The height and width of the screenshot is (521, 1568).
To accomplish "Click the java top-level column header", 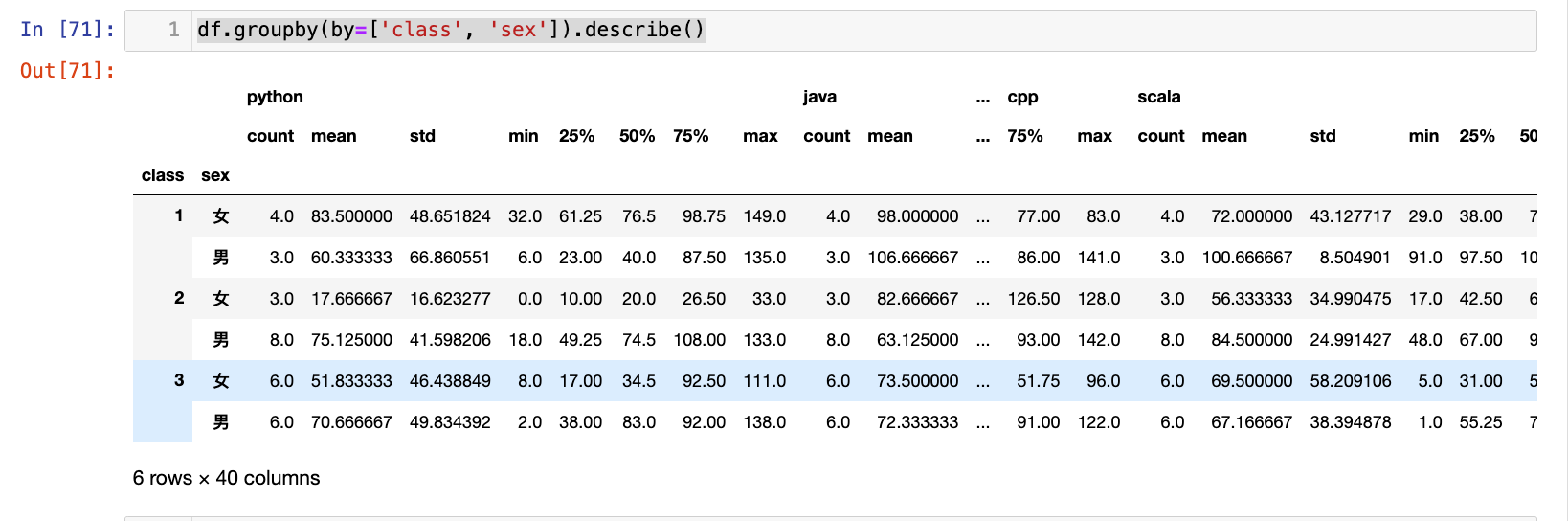I will [819, 97].
